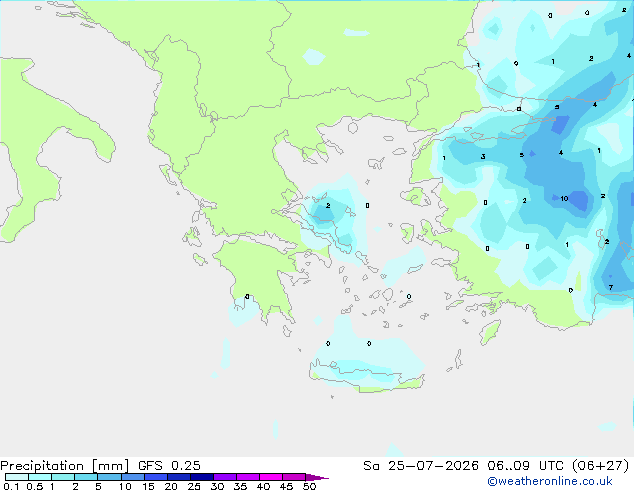The height and width of the screenshot is (490, 634).
Task: Select the legend label '25'
Action: [x=194, y=486]
